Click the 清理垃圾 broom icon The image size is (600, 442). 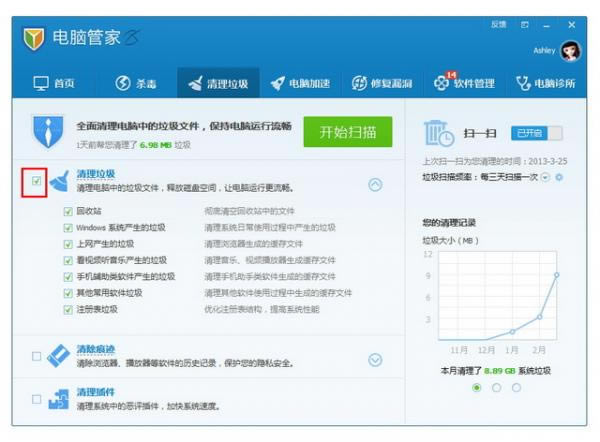pos(59,182)
